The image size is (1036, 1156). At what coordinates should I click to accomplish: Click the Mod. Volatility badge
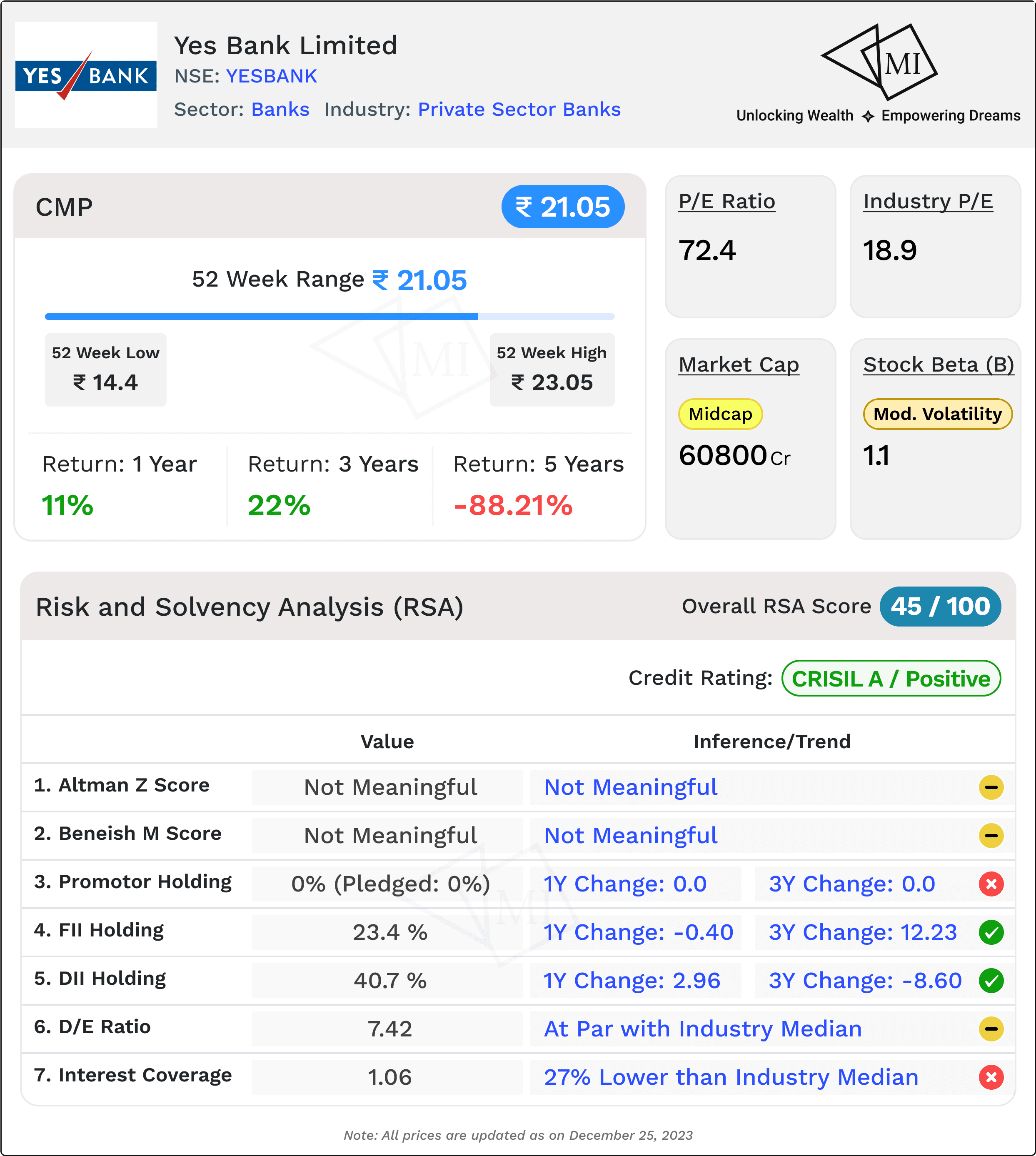pyautogui.click(x=938, y=414)
